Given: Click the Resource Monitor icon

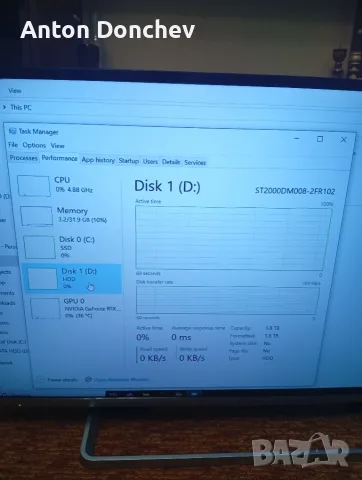Looking at the screenshot, I should coord(88,379).
